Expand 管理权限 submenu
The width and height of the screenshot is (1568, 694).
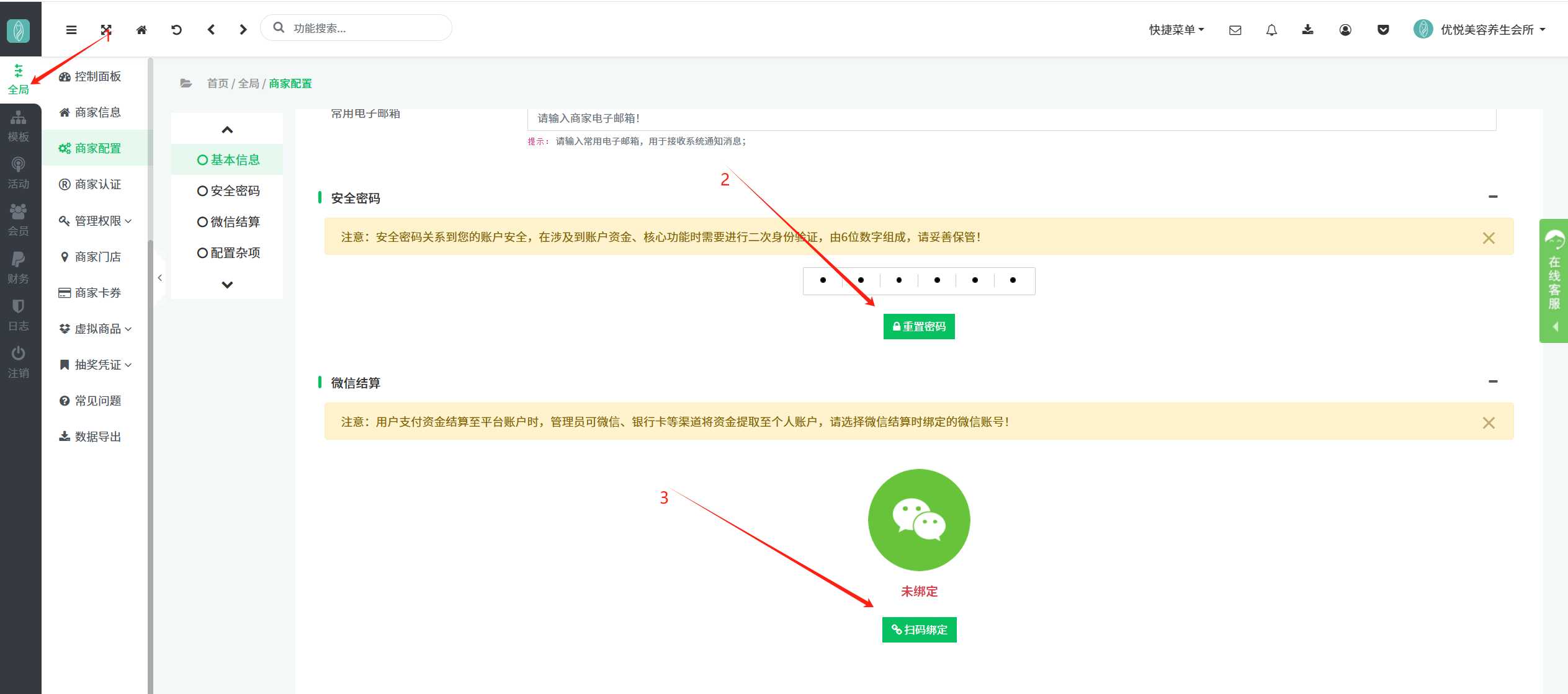[x=95, y=221]
